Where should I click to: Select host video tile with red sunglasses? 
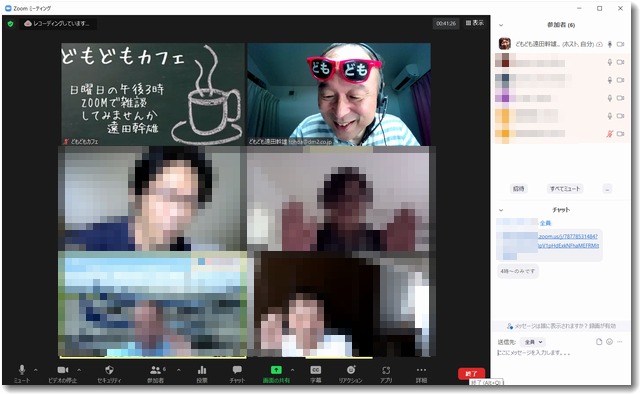(x=339, y=94)
